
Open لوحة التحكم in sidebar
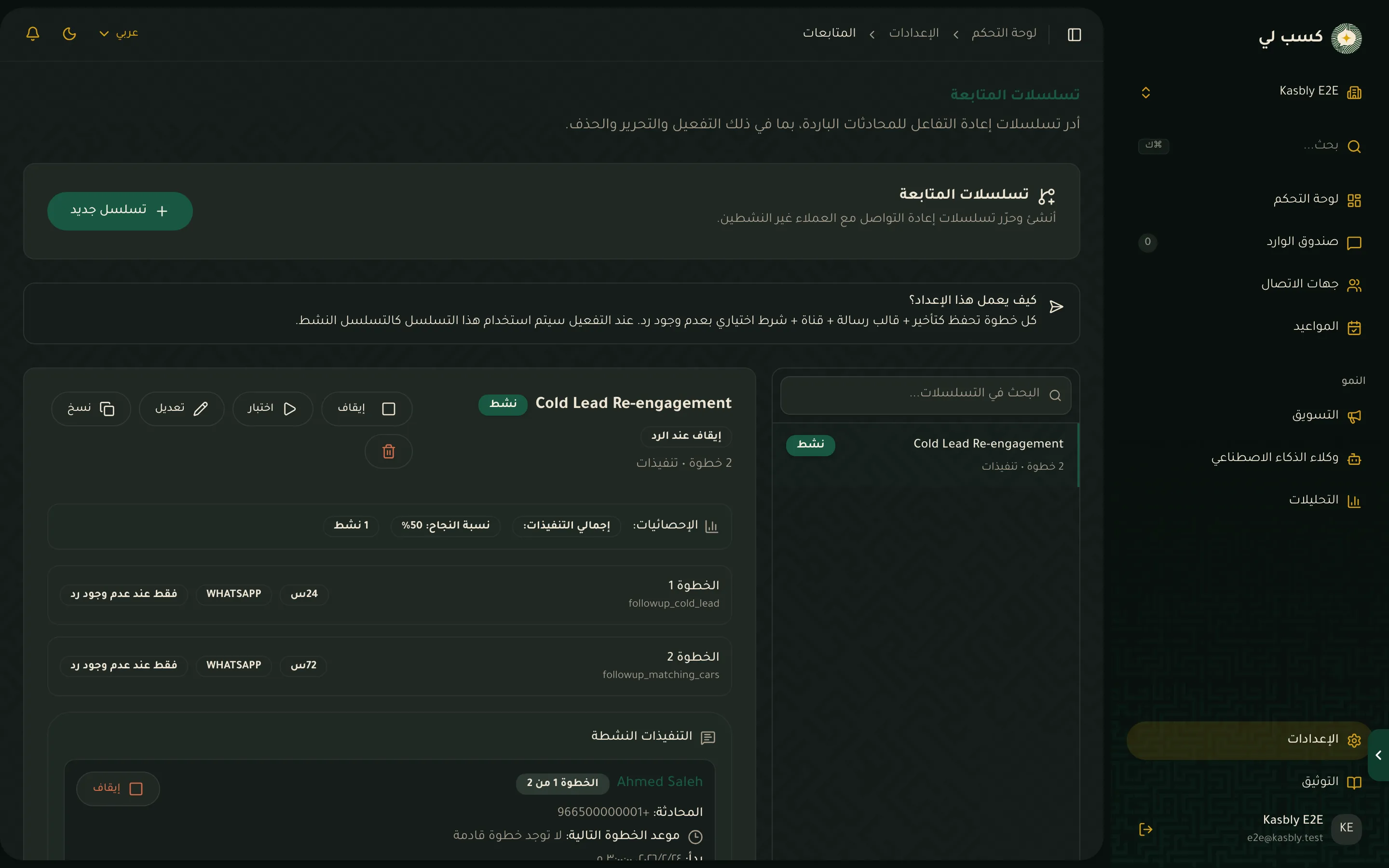1250,199
